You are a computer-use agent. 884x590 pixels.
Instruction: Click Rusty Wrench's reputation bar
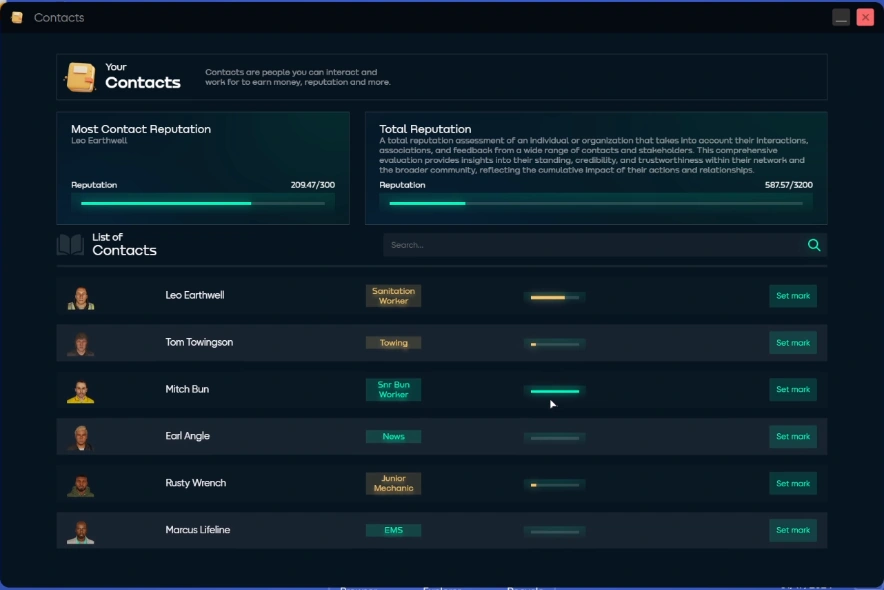555,485
